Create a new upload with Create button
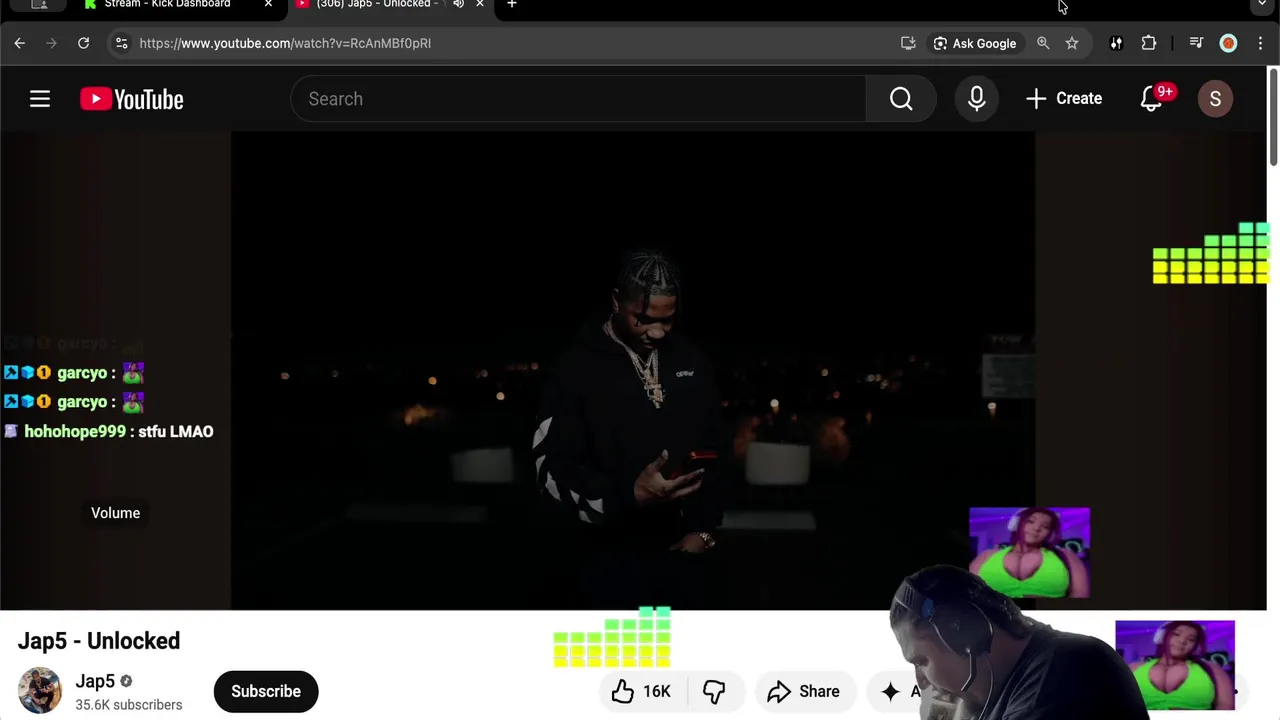The height and width of the screenshot is (720, 1280). [x=1064, y=99]
